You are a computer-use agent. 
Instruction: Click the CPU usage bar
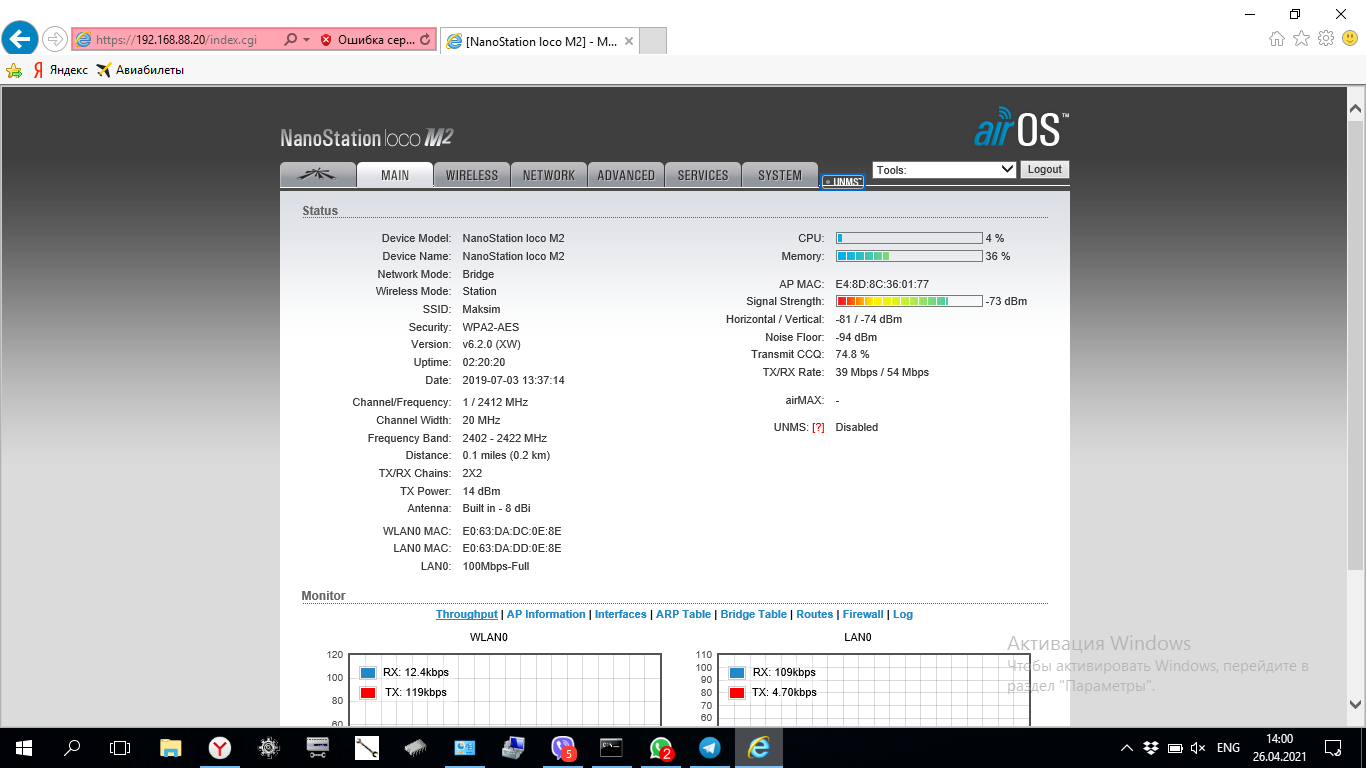(x=909, y=238)
